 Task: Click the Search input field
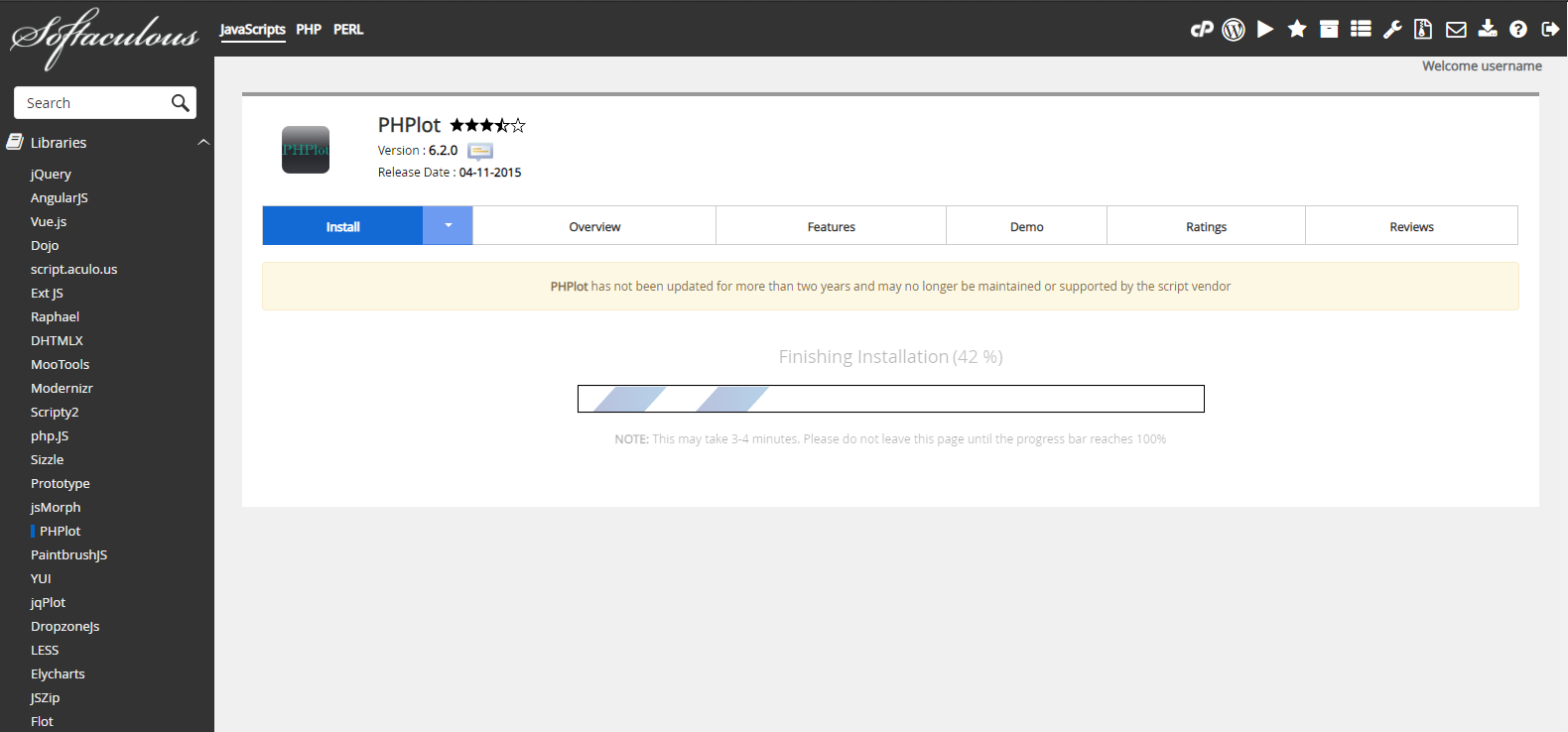click(94, 103)
